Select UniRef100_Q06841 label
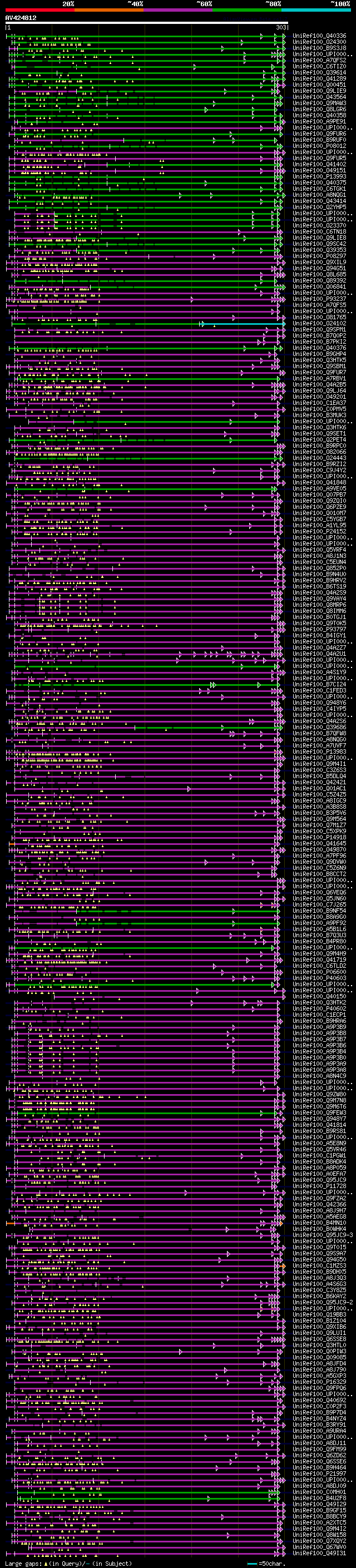 tap(319, 286)
